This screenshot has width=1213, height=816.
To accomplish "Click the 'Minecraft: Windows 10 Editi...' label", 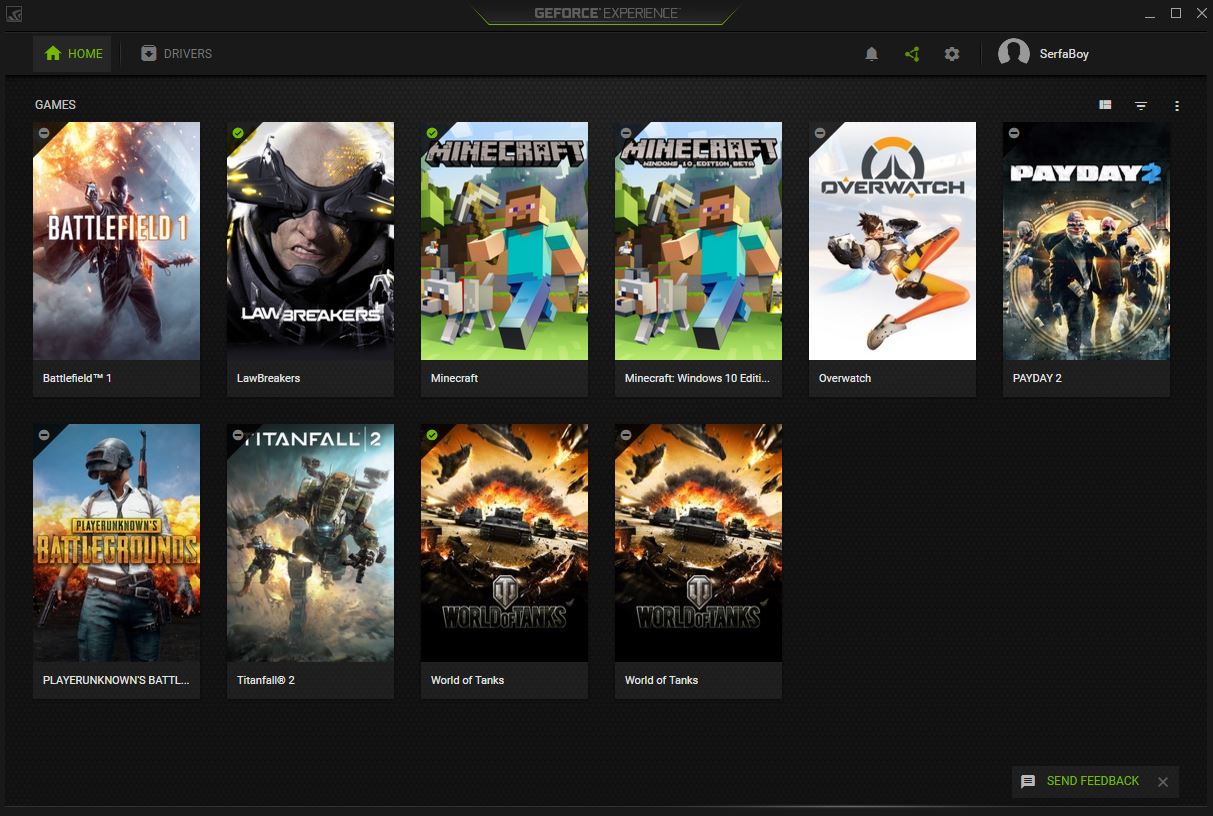I will pyautogui.click(x=697, y=379).
